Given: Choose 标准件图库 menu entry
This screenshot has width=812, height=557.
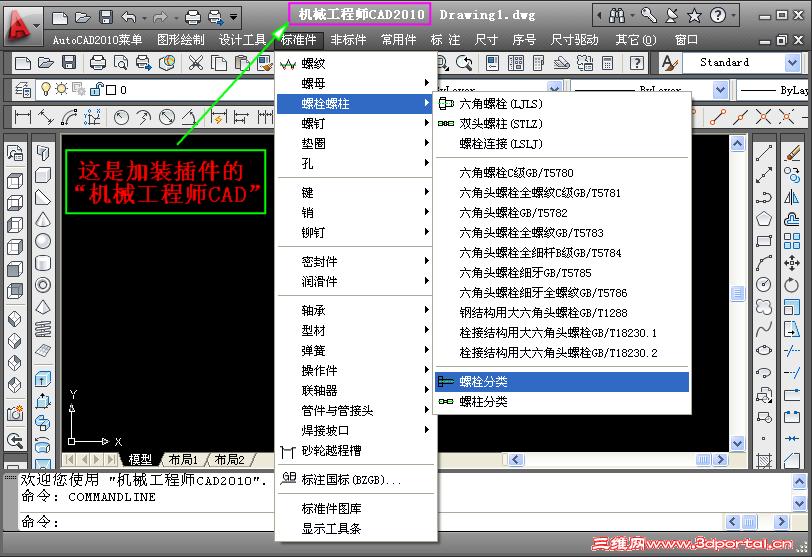Looking at the screenshot, I should point(355,509).
